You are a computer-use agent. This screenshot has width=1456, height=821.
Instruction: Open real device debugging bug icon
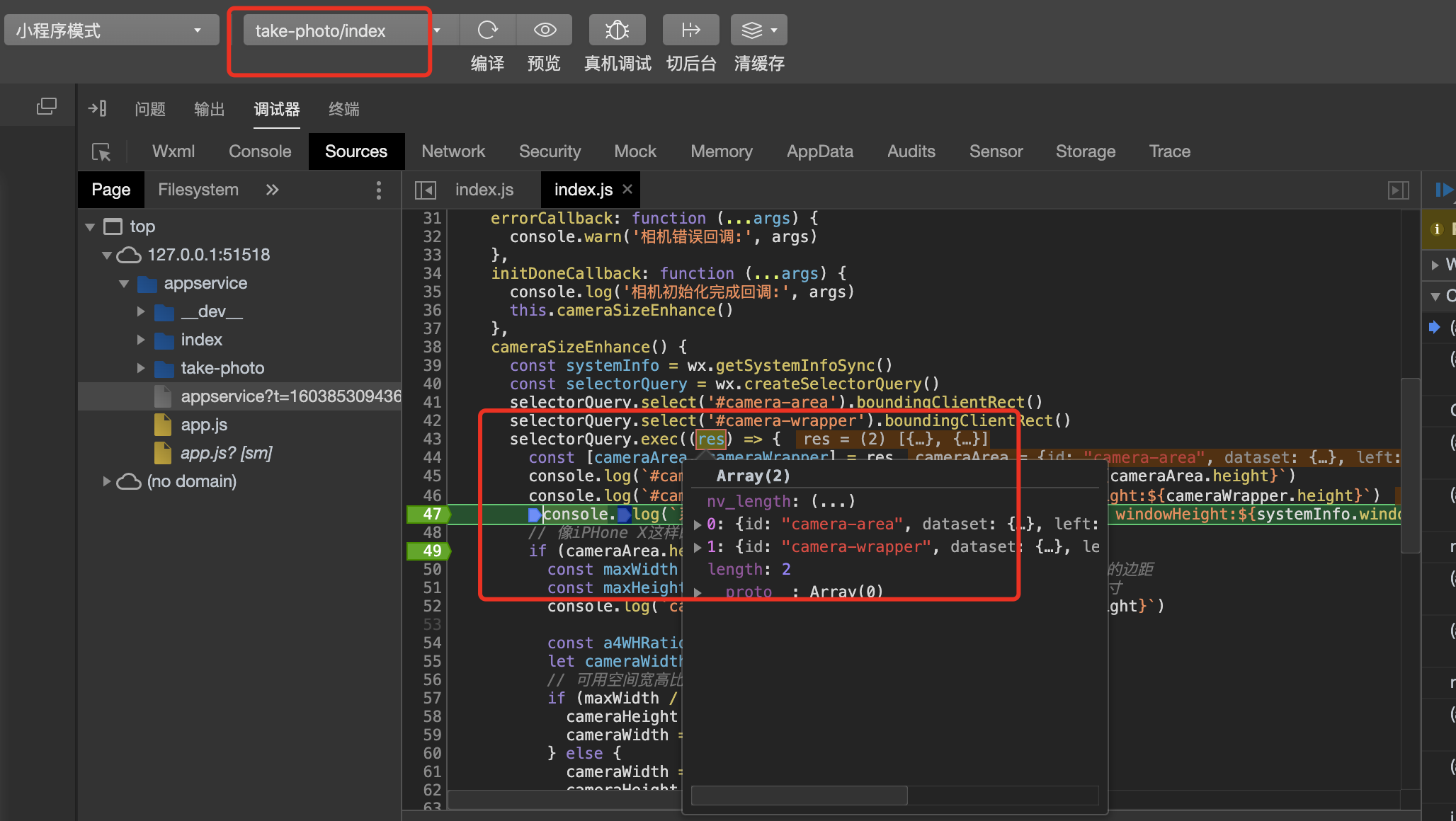pyautogui.click(x=617, y=30)
